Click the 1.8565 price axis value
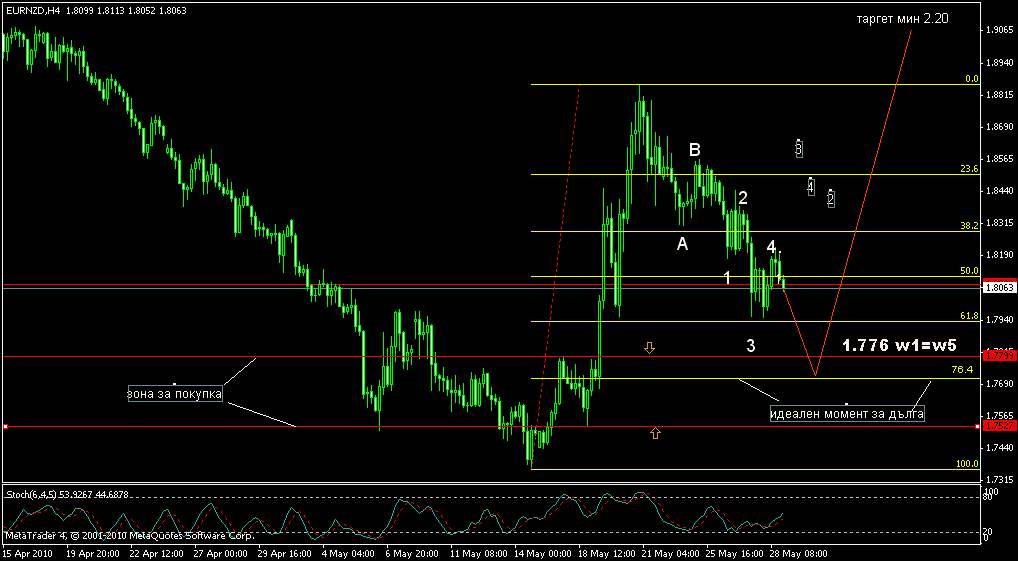This screenshot has height=561, width=1018. click(1000, 158)
